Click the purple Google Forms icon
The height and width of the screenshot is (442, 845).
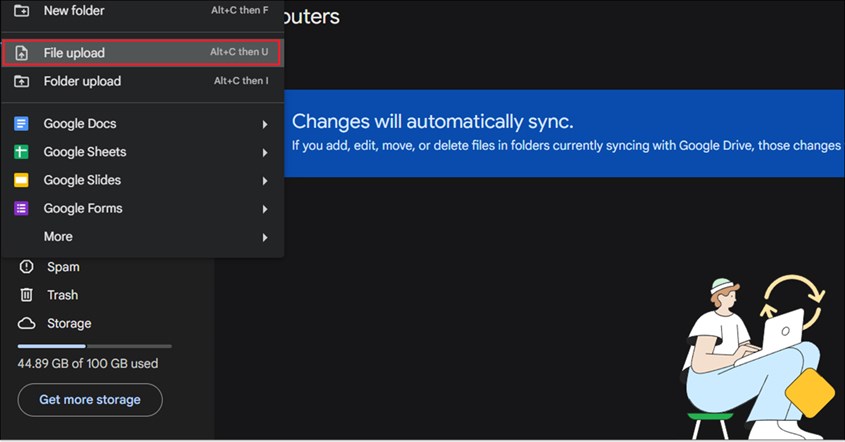[21, 208]
